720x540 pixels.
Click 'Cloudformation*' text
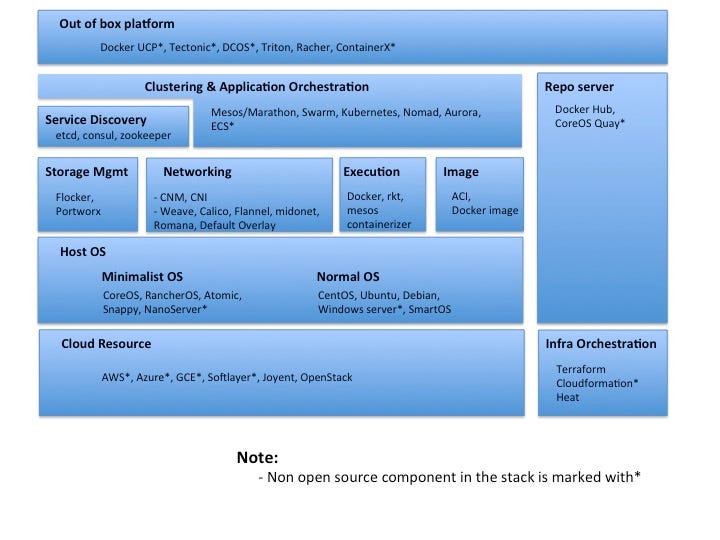click(597, 383)
